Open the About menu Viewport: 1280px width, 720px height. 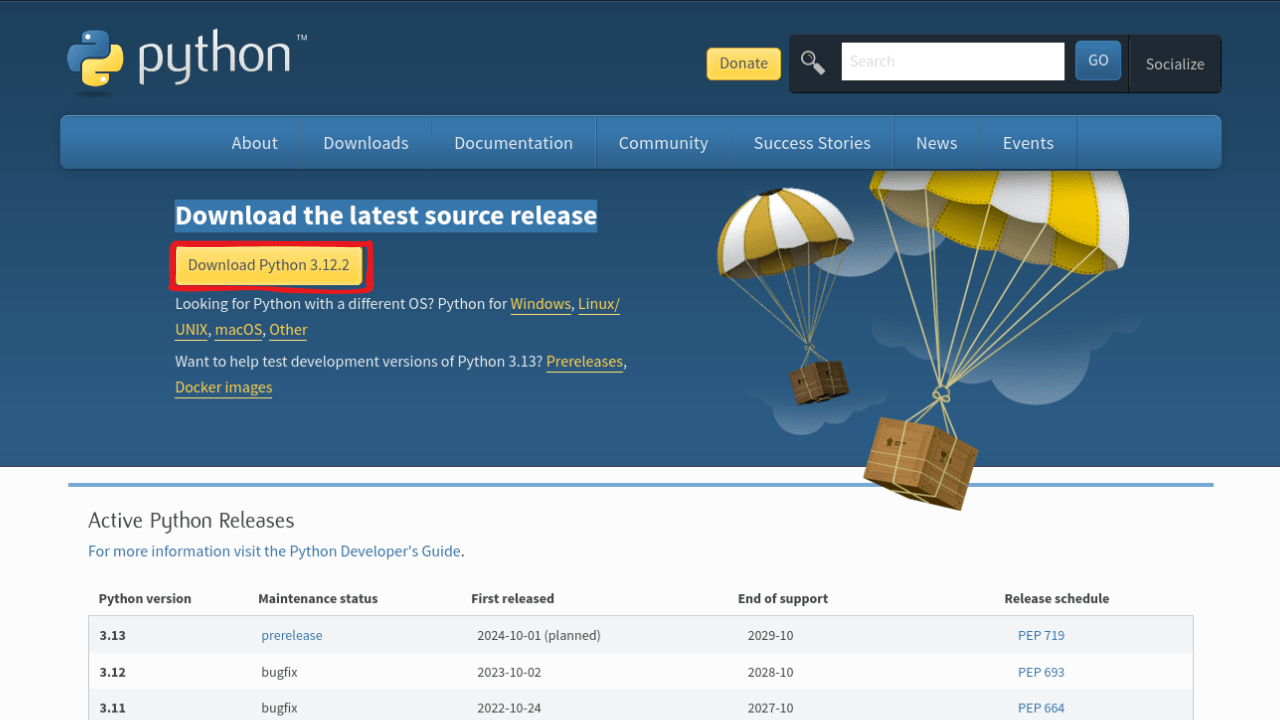pos(254,143)
